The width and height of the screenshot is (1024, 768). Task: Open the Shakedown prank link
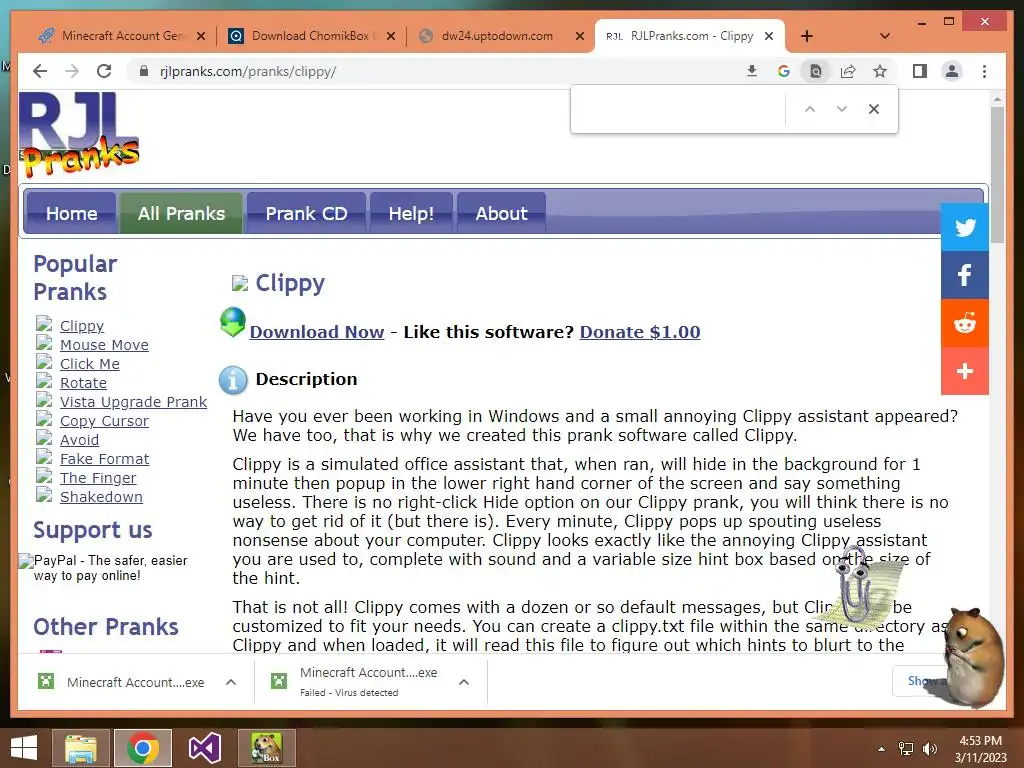click(101, 497)
